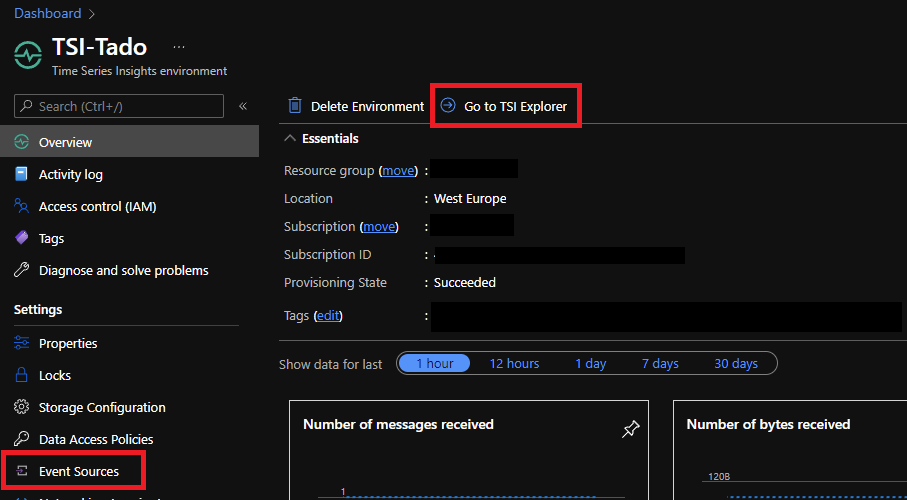Open Locks under Settings

pyautogui.click(x=55, y=376)
